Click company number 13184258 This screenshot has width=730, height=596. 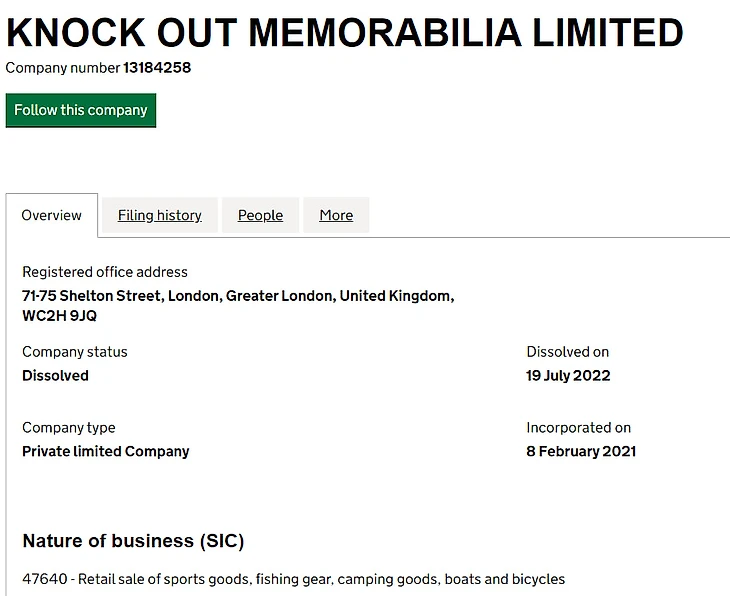tap(157, 68)
